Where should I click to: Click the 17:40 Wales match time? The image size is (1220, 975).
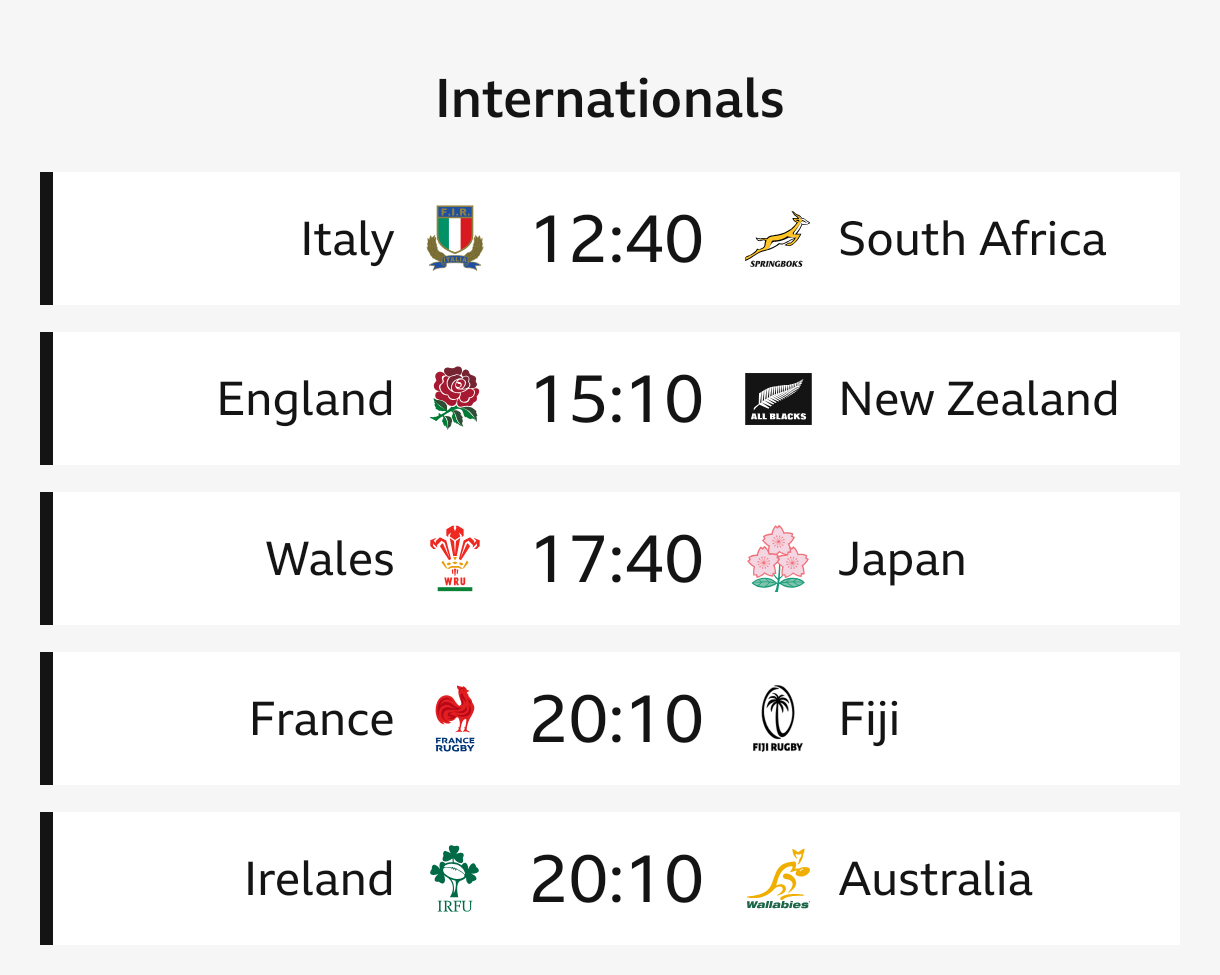(x=617, y=559)
